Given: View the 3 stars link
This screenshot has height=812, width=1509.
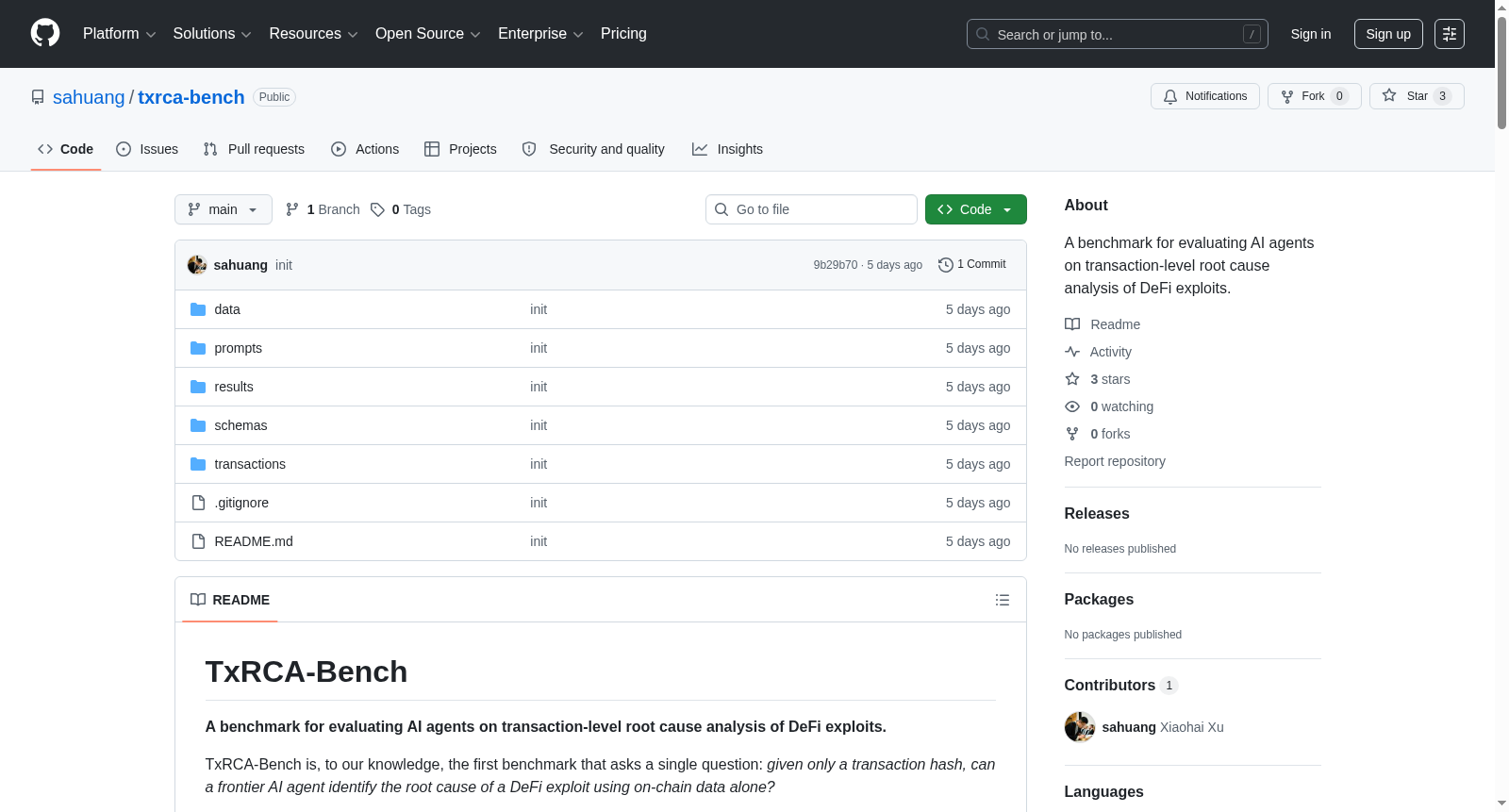Looking at the screenshot, I should click(1098, 379).
